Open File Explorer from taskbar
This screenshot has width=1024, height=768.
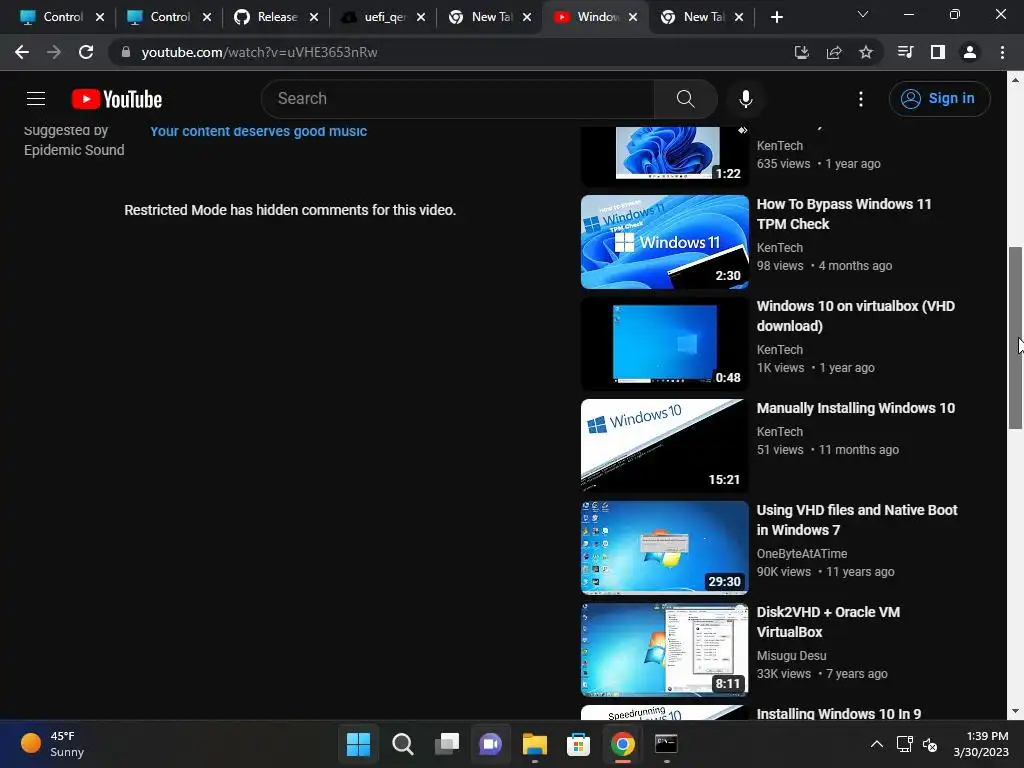[x=534, y=744]
